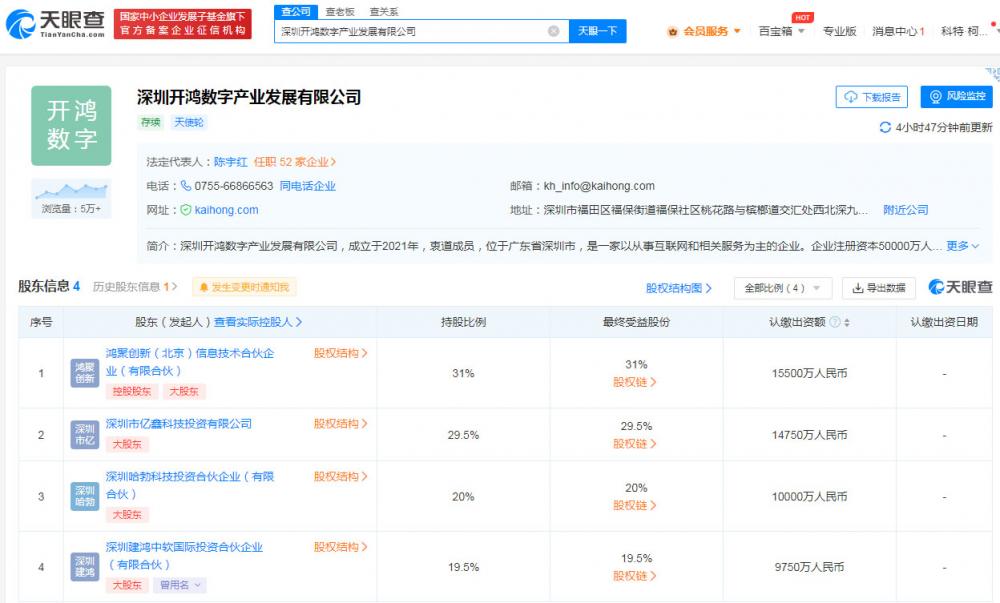Open 历史股东信息 1 link
1000x603 pixels.
[135, 287]
